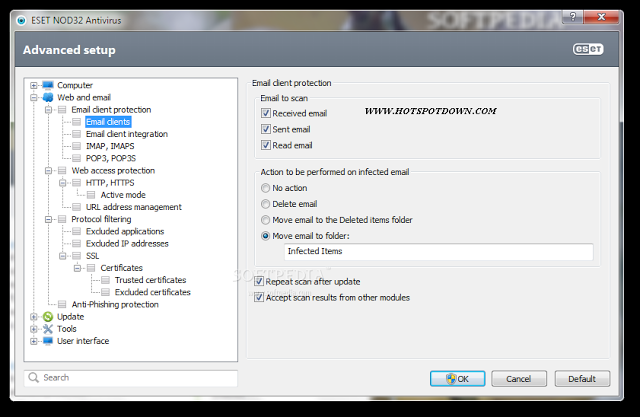Screen dimensions: 640x417
Task: Click page icon beside Trusted certificates
Action: (x=105, y=280)
